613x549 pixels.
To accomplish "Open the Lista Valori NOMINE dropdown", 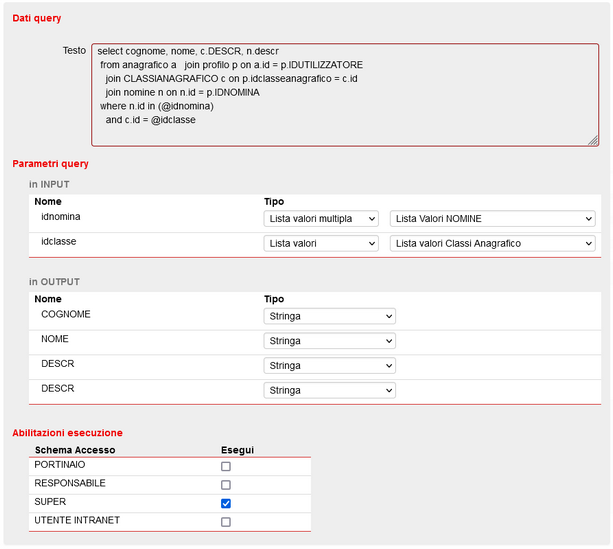I will (x=493, y=219).
